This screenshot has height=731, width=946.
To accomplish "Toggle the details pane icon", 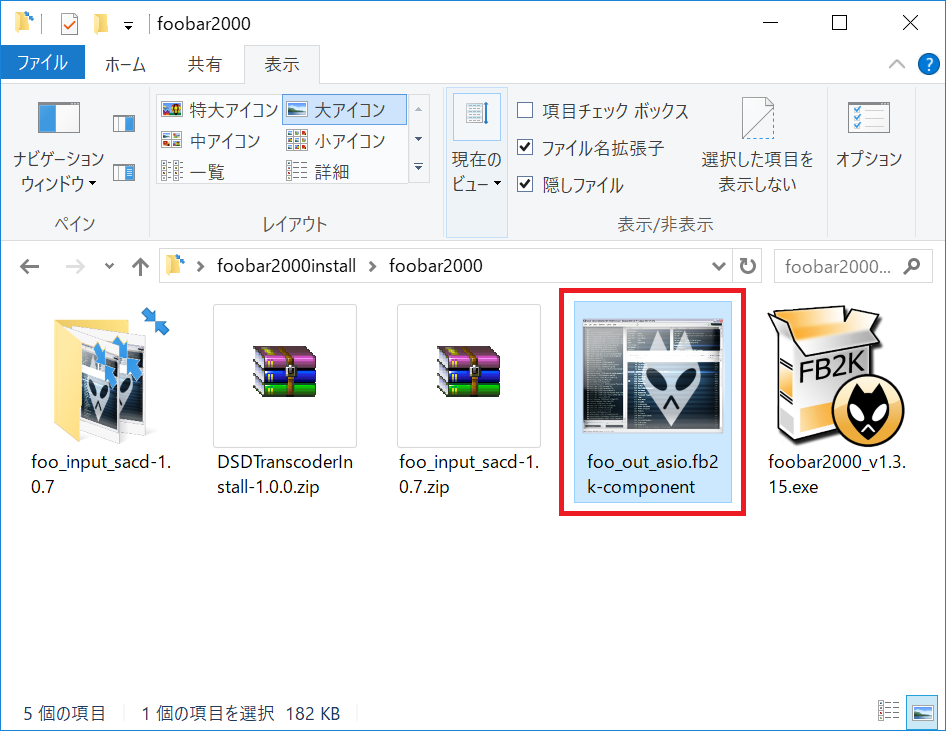I will (x=124, y=172).
